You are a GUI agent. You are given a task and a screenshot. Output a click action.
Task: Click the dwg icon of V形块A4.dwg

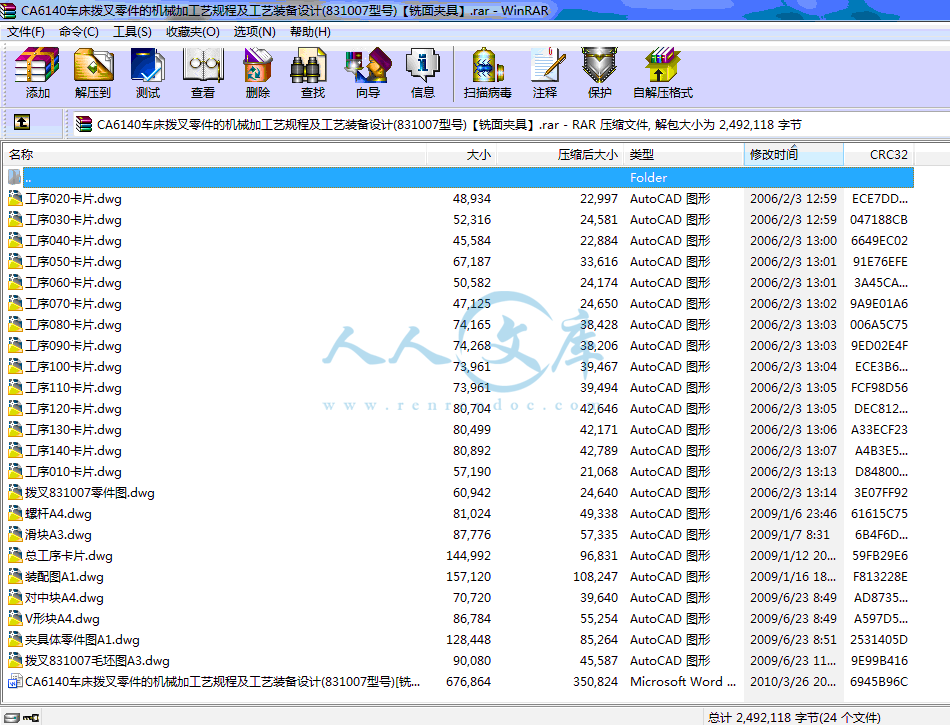15,618
